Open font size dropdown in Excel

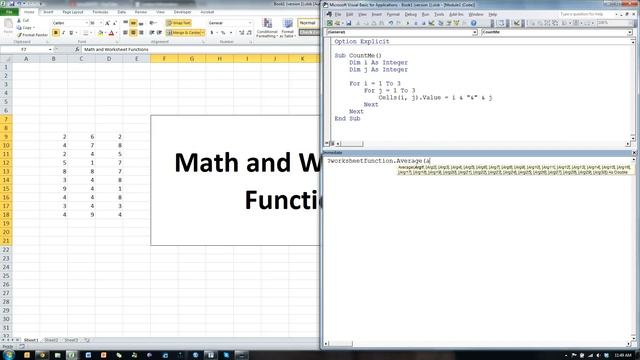[101, 23]
